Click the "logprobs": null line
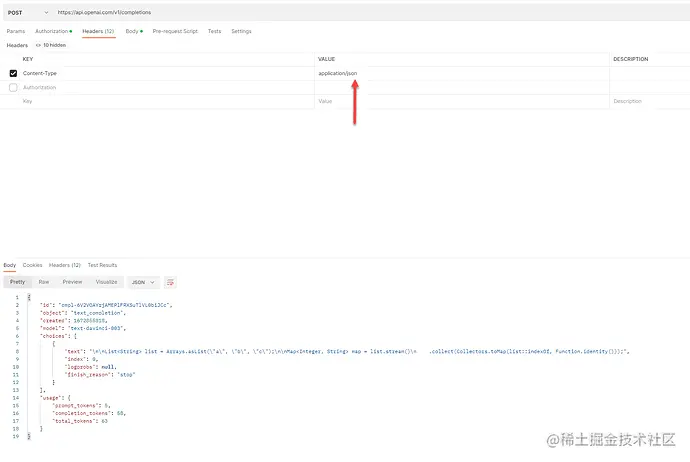Screen dimensions: 690x462 click(91, 367)
